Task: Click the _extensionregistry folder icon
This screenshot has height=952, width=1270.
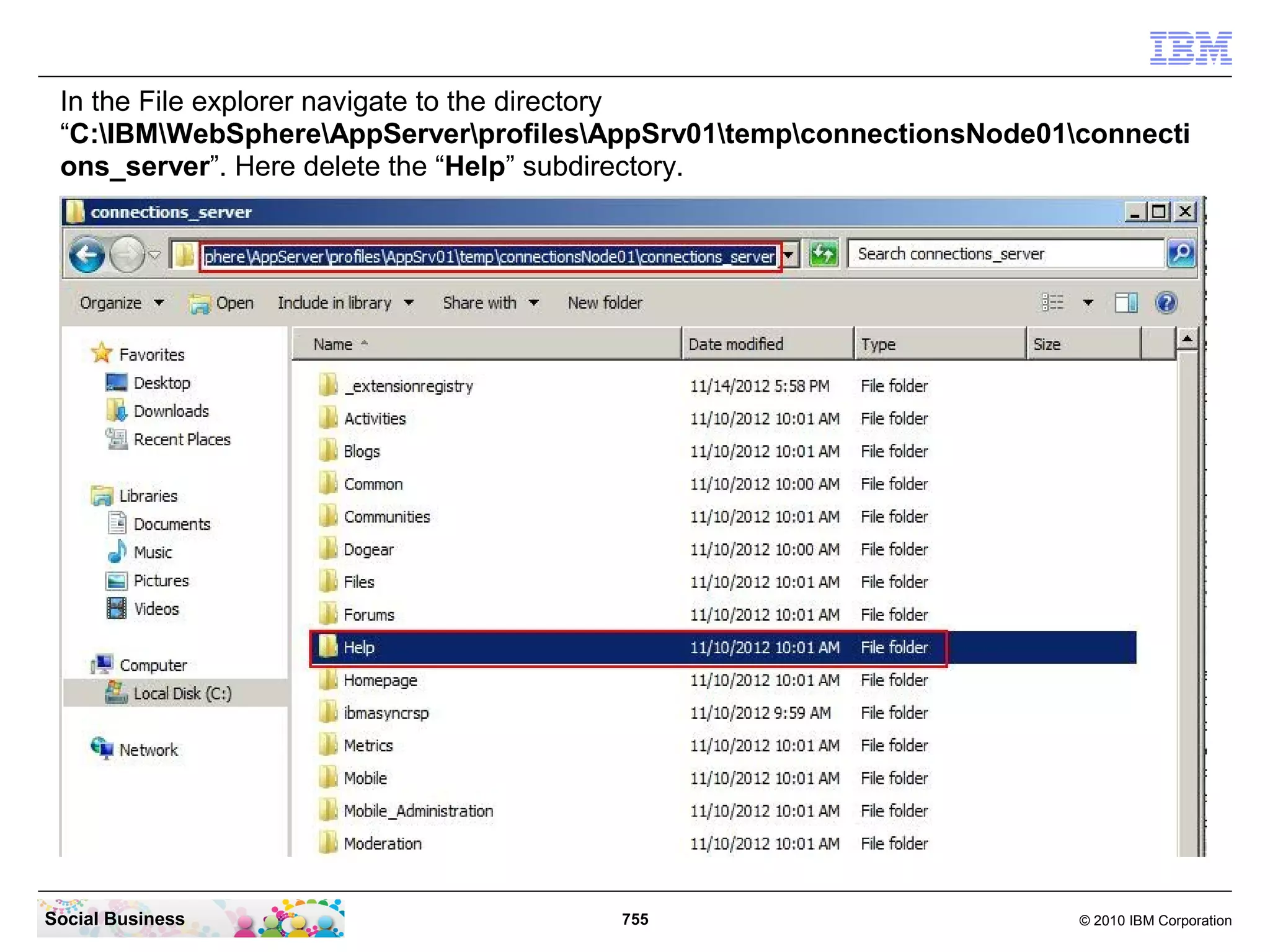Action: [x=328, y=385]
